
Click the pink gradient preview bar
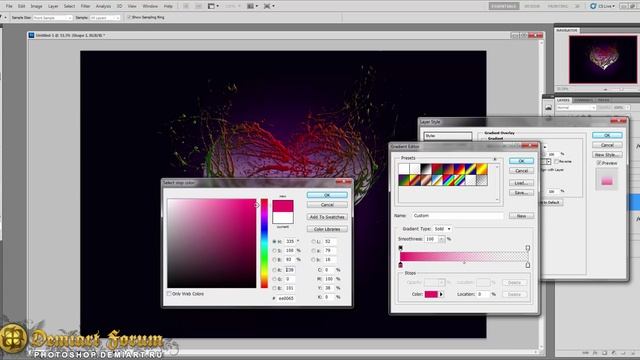click(x=464, y=256)
